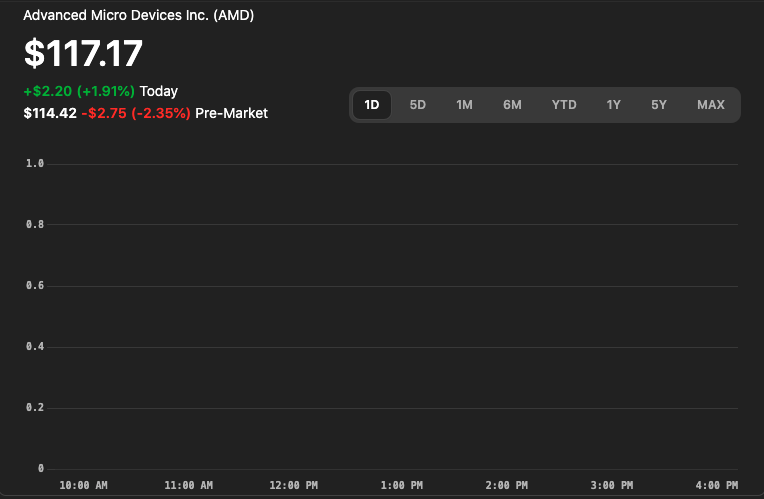Click the Today label
Viewport: 764px width, 499px height.
coord(159,91)
